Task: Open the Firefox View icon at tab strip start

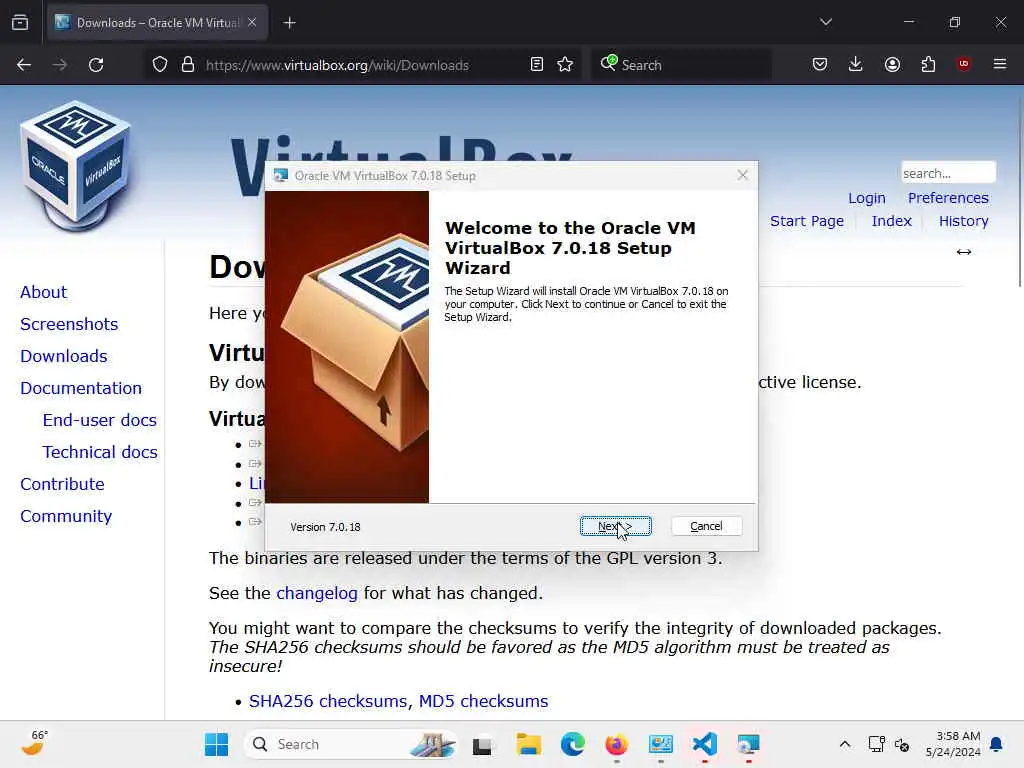Action: pos(20,23)
